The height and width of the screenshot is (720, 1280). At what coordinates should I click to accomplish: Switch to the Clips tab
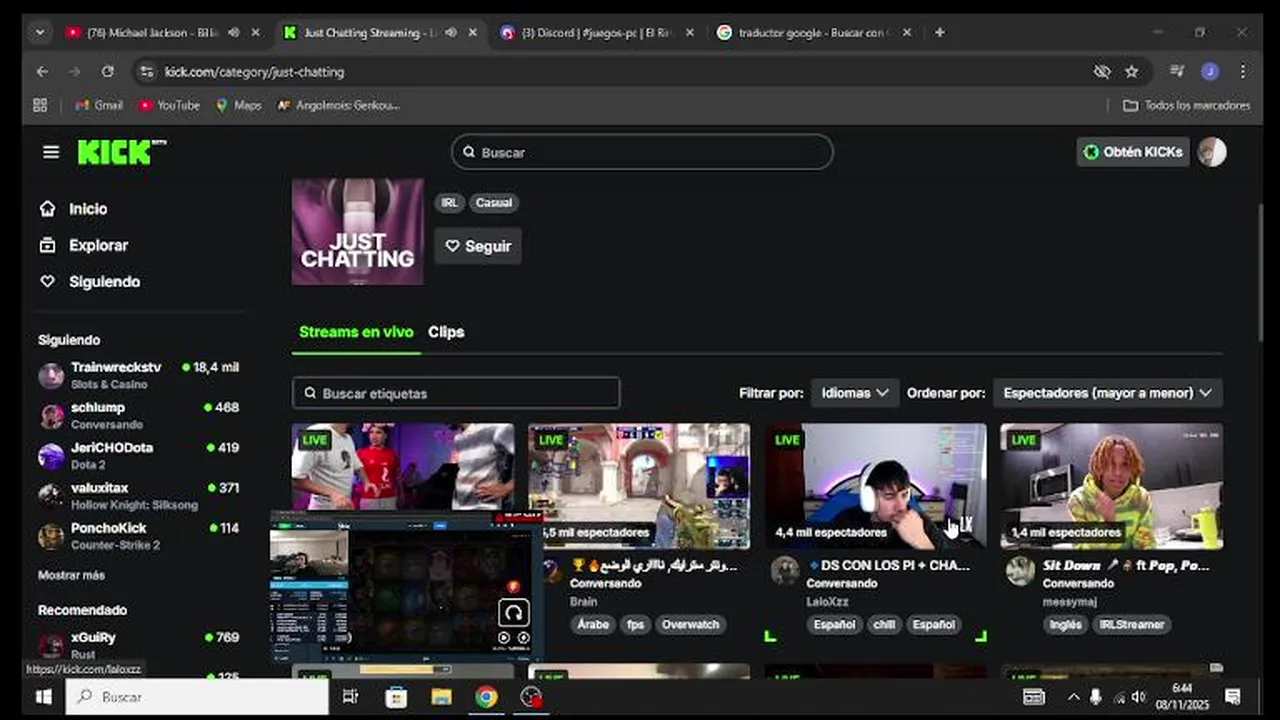[446, 332]
